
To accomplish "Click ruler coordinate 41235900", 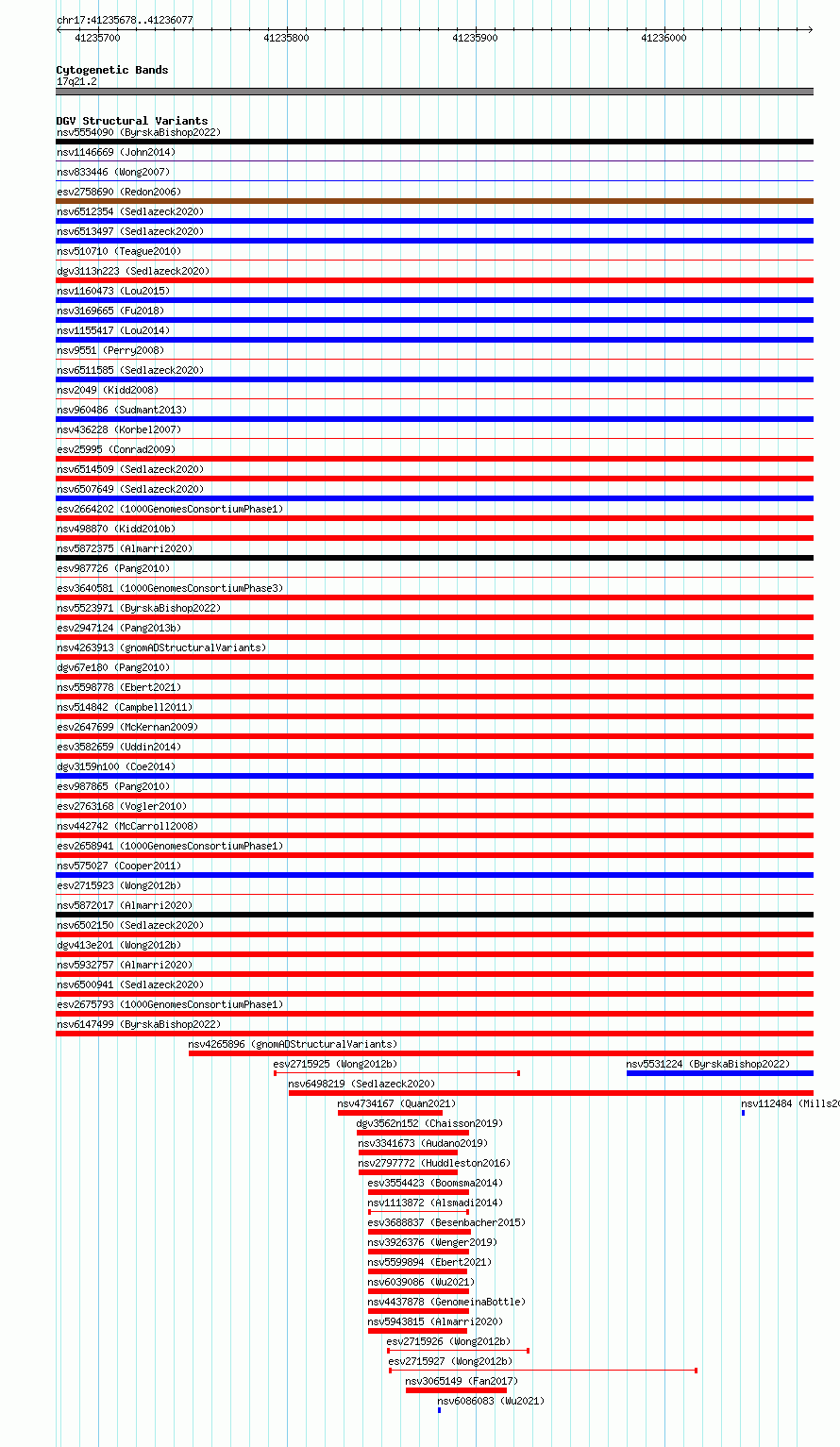I will tap(475, 38).
